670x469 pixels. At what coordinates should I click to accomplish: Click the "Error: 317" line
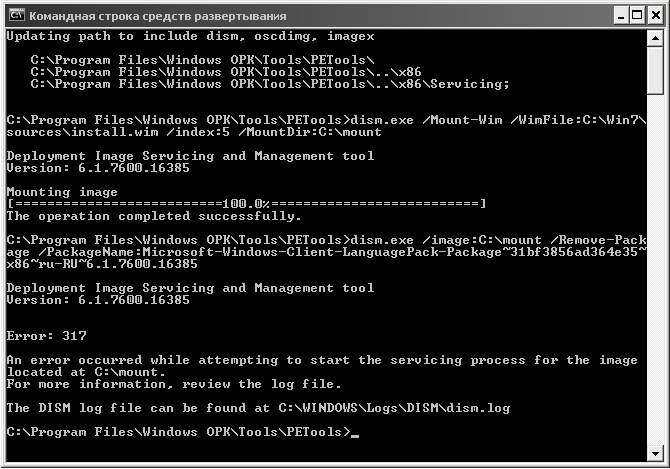point(45,336)
